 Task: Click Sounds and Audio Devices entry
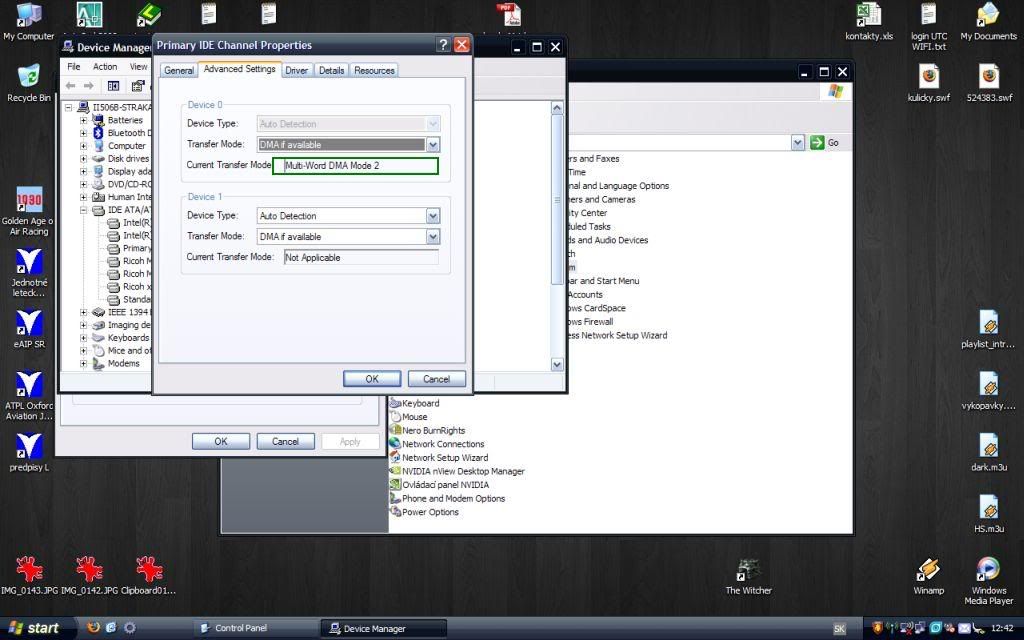tap(608, 240)
